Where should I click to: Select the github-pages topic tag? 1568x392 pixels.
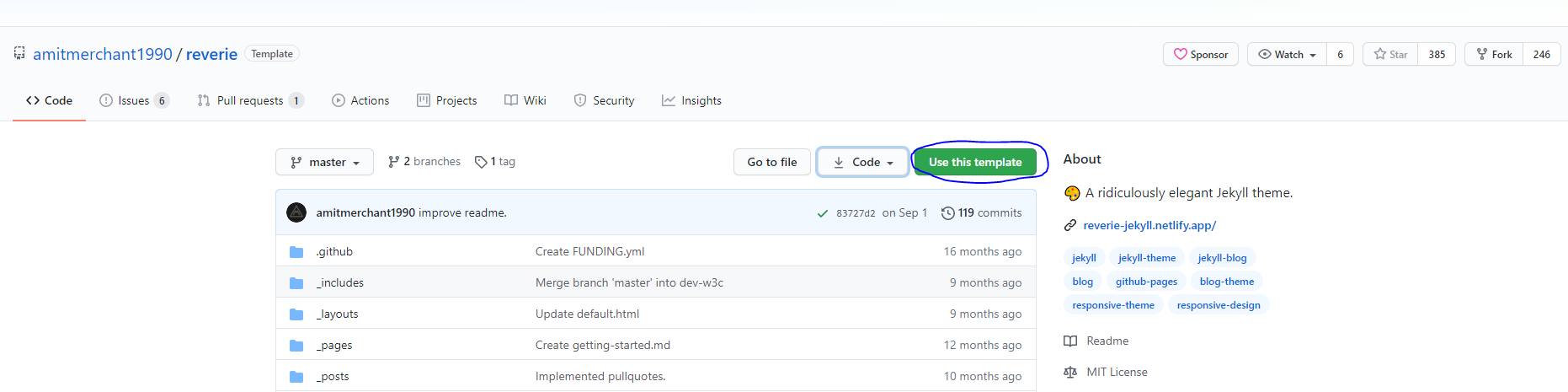(x=1146, y=282)
